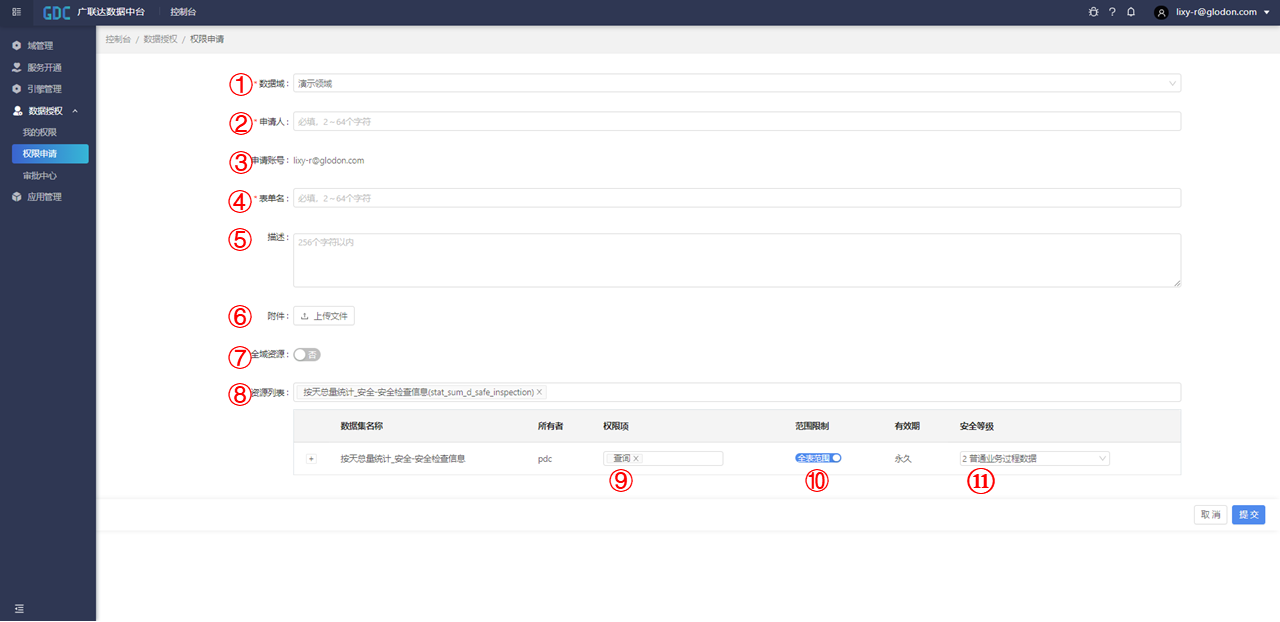Click the 上传文件 upload button
Viewport: 1280px width, 622px height.
click(324, 317)
